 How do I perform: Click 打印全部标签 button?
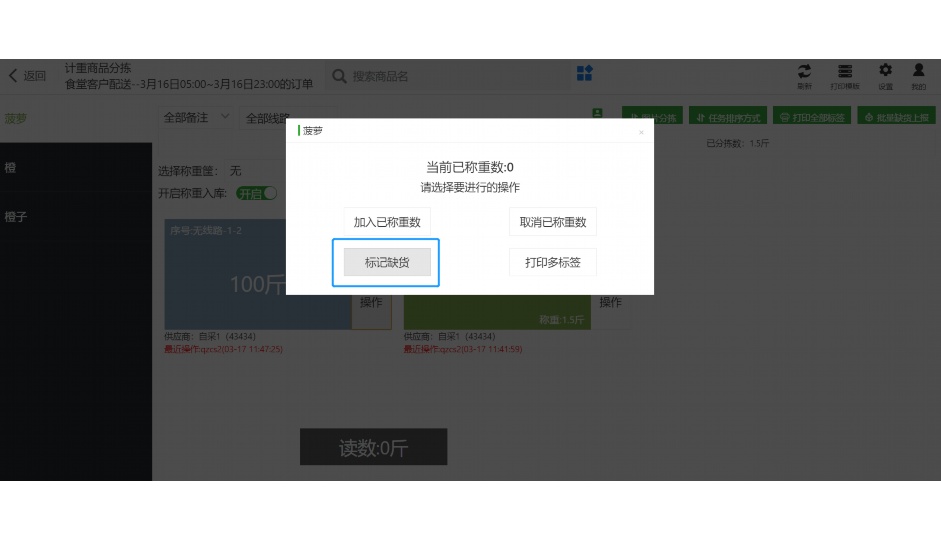[x=812, y=116]
